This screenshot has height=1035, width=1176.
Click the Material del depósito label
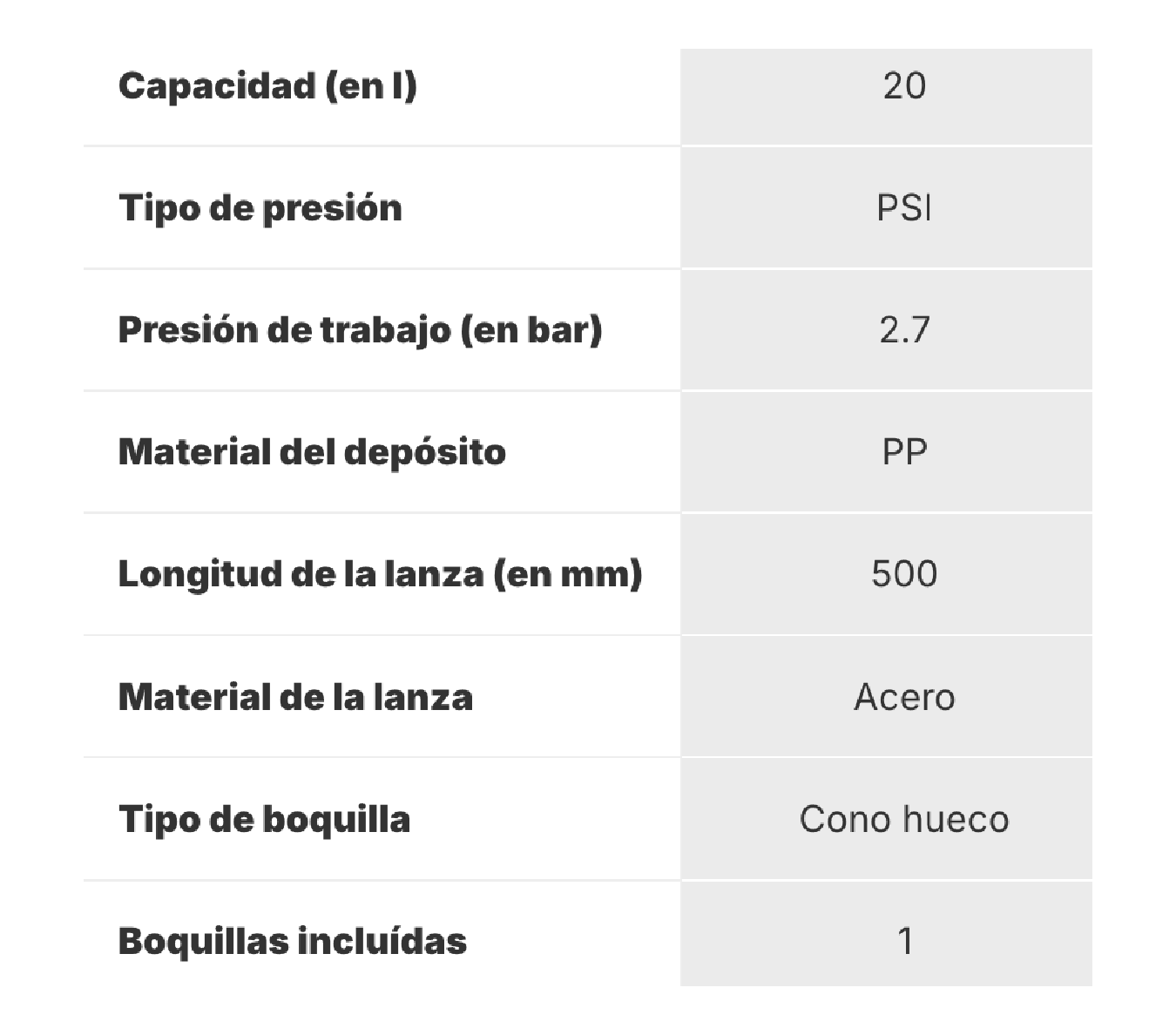tap(312, 453)
